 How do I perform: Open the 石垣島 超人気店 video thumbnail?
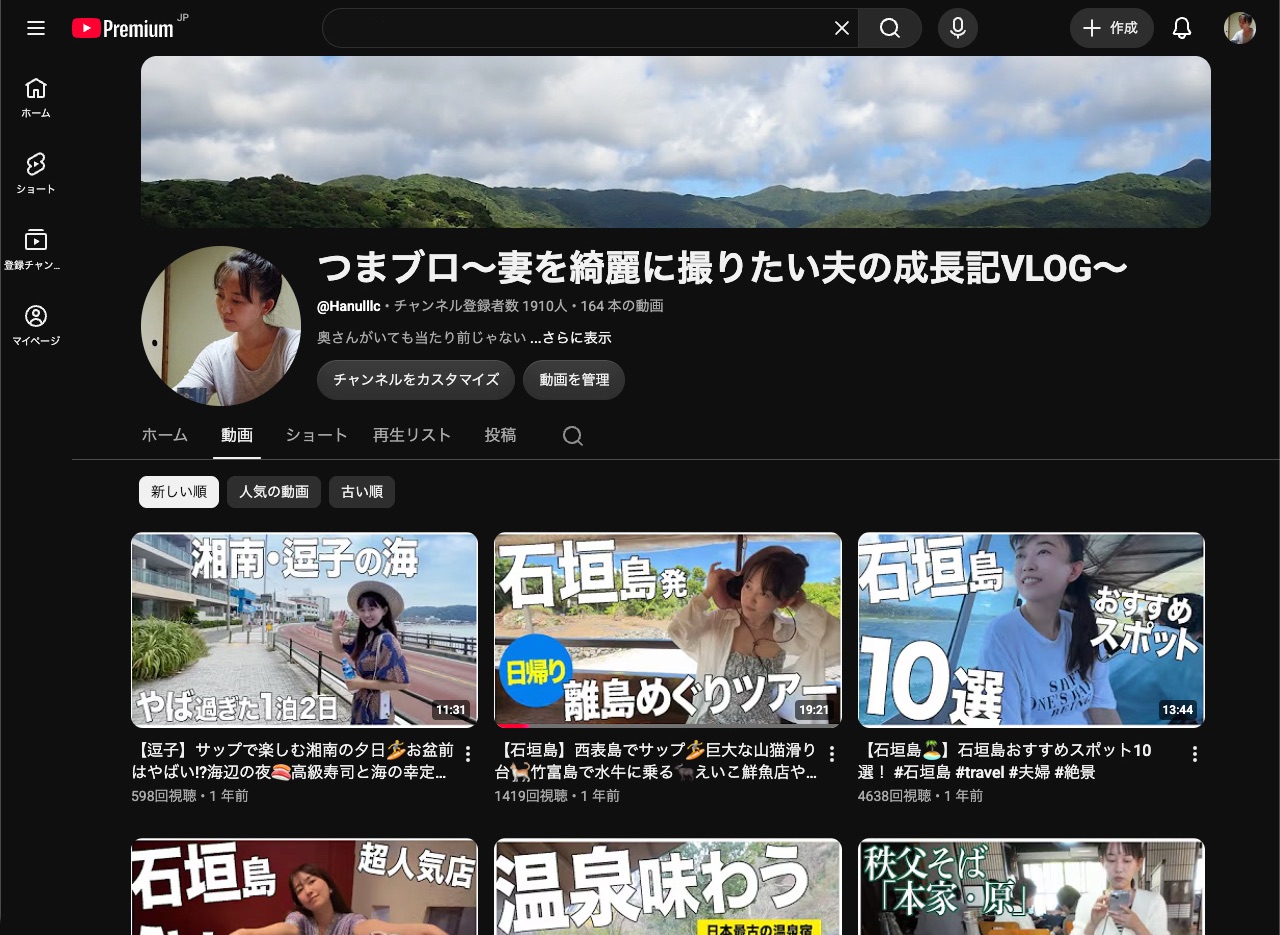[x=305, y=887]
